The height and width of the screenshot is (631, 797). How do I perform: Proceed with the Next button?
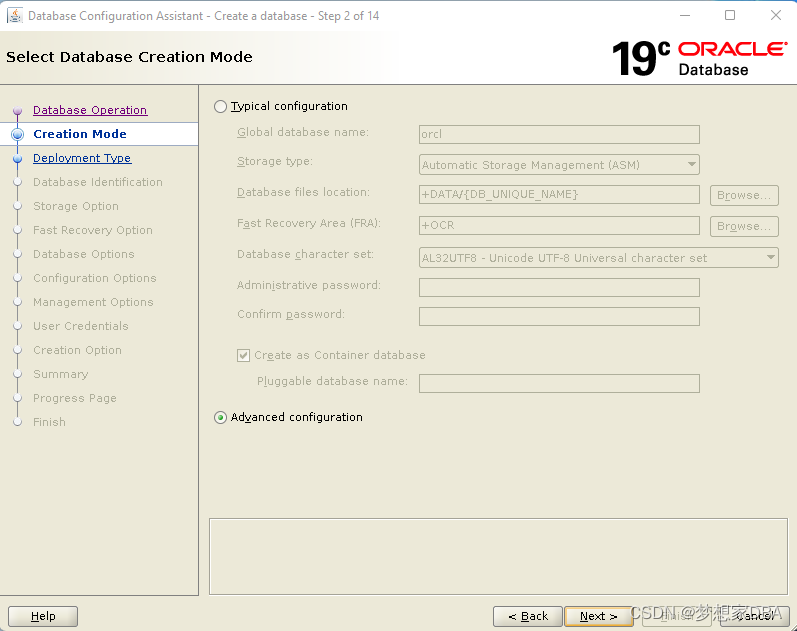599,616
